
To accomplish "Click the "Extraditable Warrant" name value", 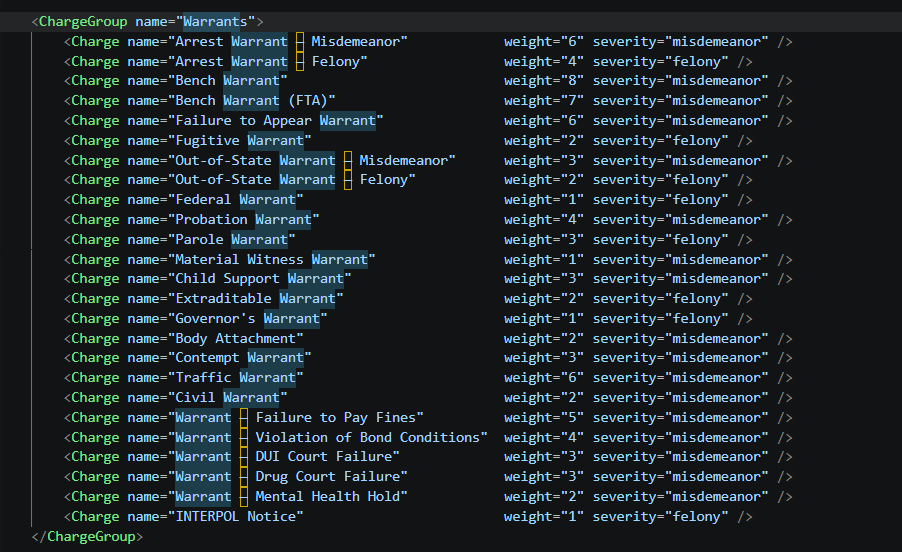I will coord(255,299).
